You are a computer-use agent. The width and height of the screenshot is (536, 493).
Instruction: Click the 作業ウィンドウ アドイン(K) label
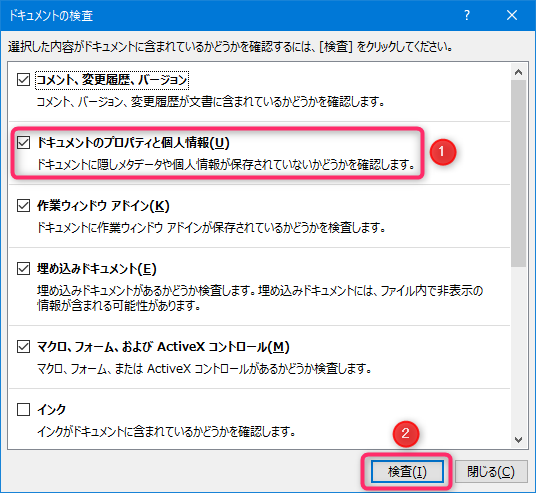(x=103, y=206)
